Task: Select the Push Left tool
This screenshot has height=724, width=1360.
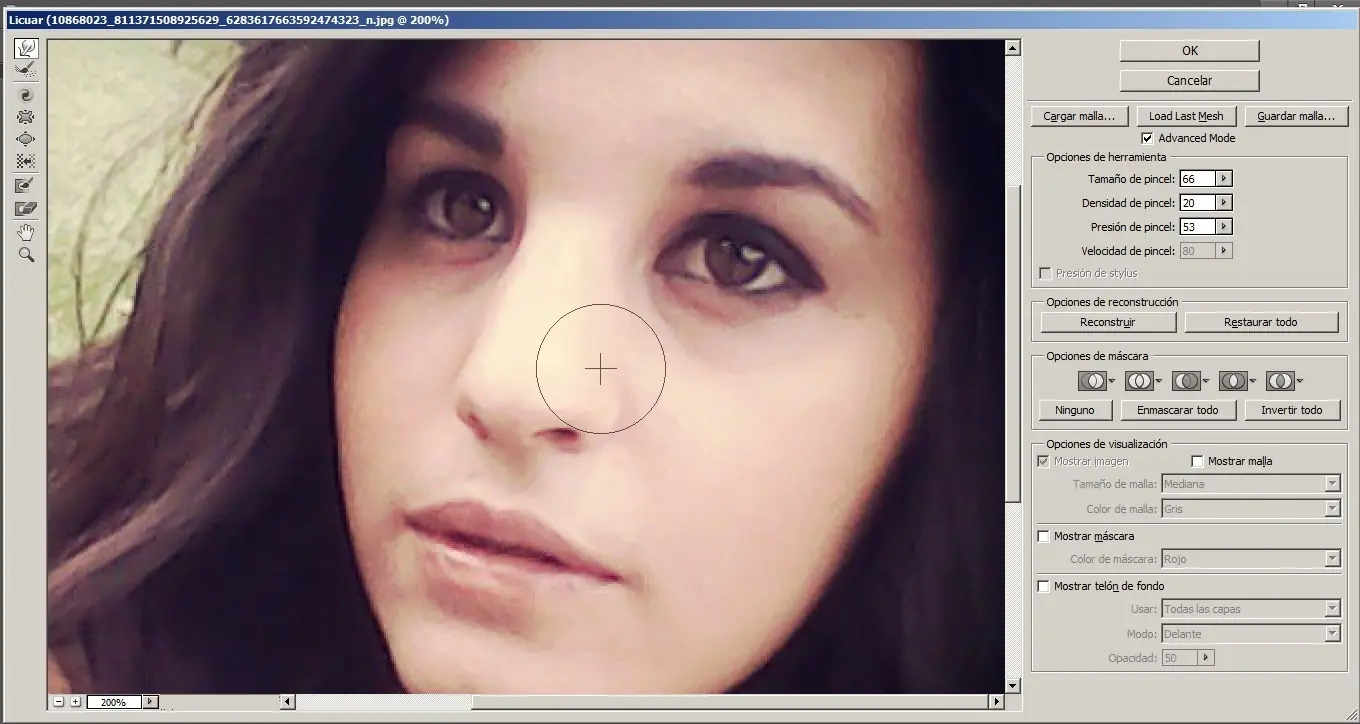Action: coord(26,161)
